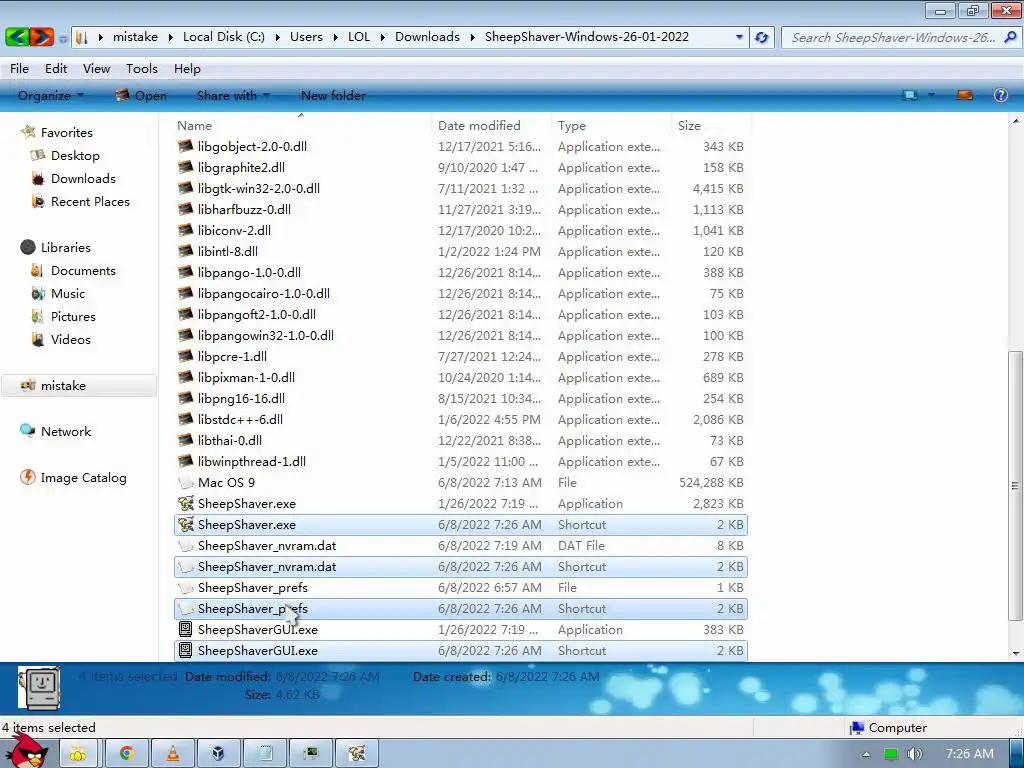1024x768 pixels.
Task: Select libwinpthread-1.dll file
Action: click(x=460, y=462)
